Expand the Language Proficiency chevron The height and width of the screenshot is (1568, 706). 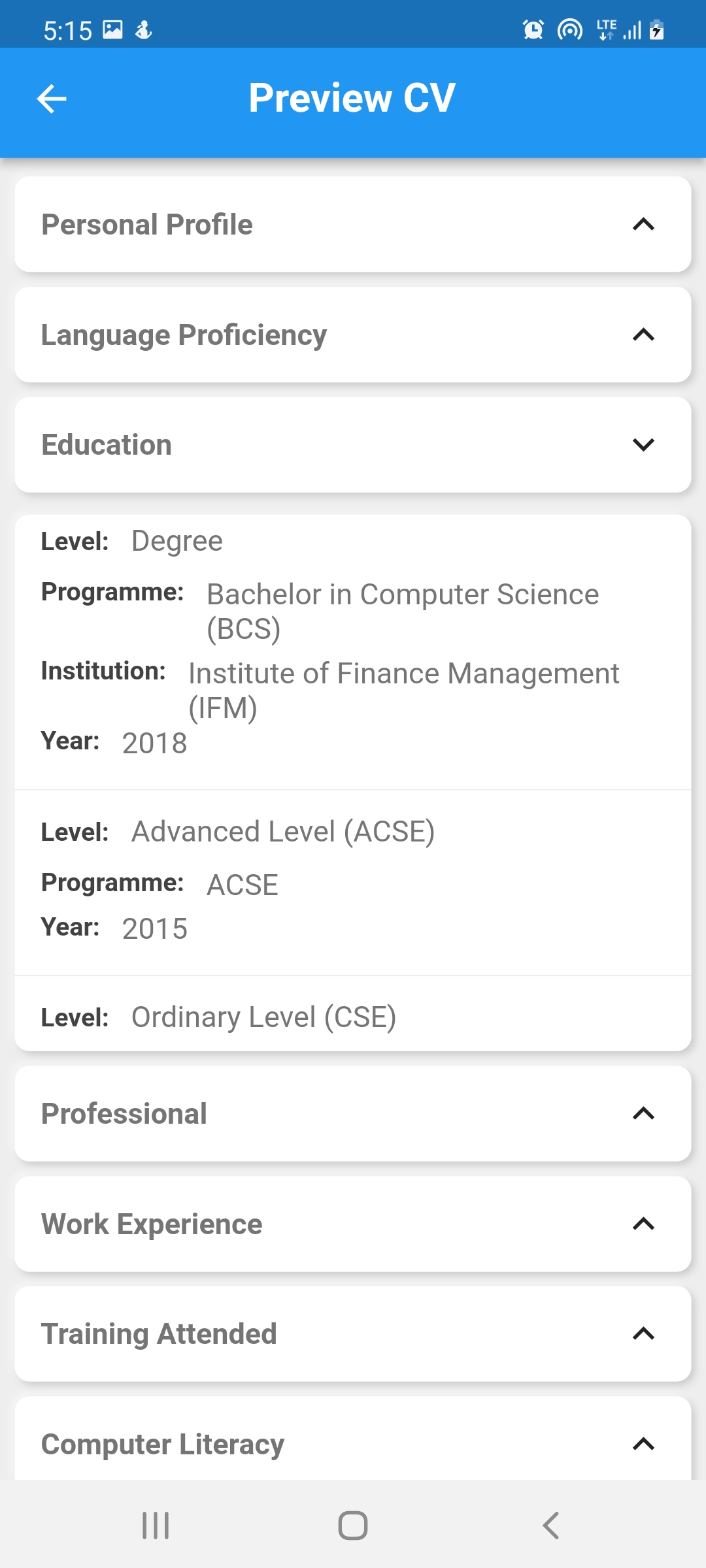(643, 335)
